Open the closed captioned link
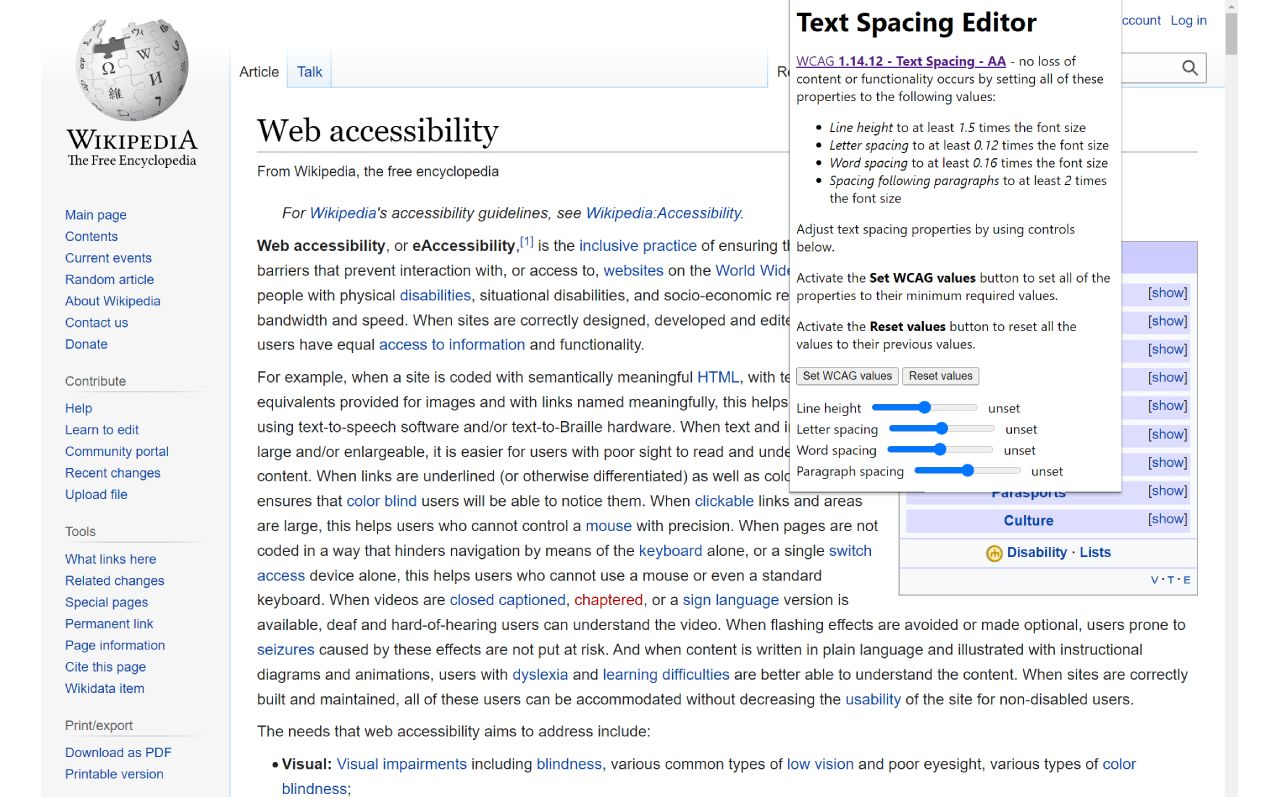The width and height of the screenshot is (1280, 800). pyautogui.click(x=508, y=600)
